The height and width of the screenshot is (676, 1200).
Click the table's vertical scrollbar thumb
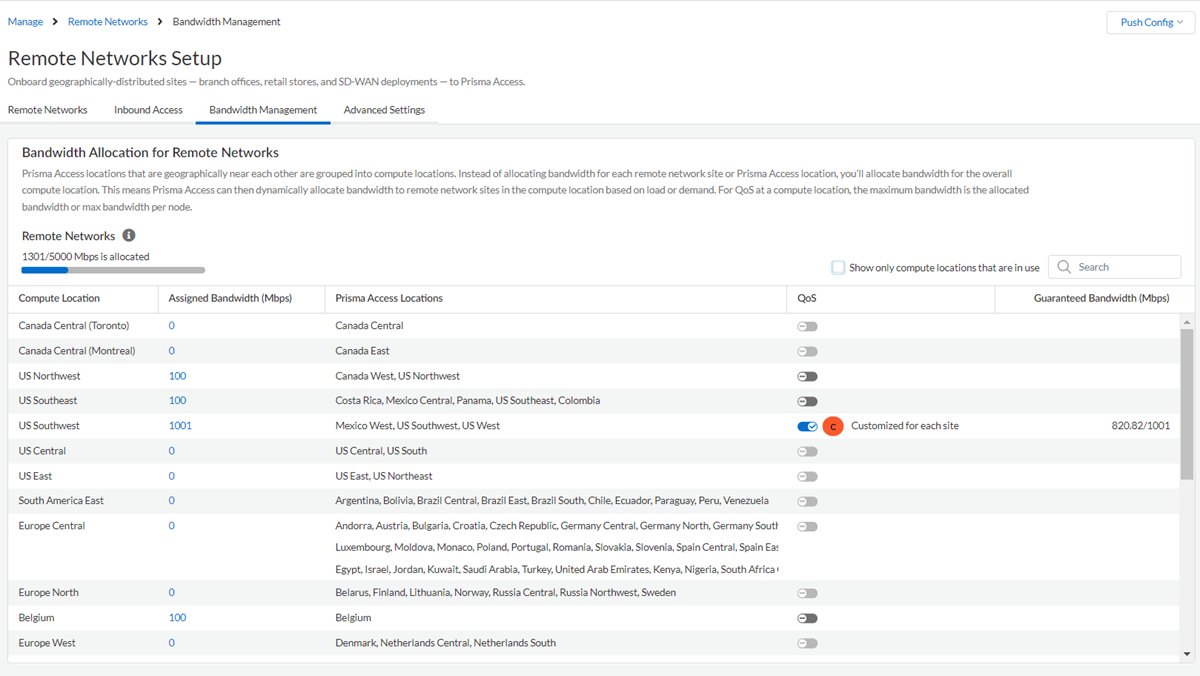coord(1187,400)
